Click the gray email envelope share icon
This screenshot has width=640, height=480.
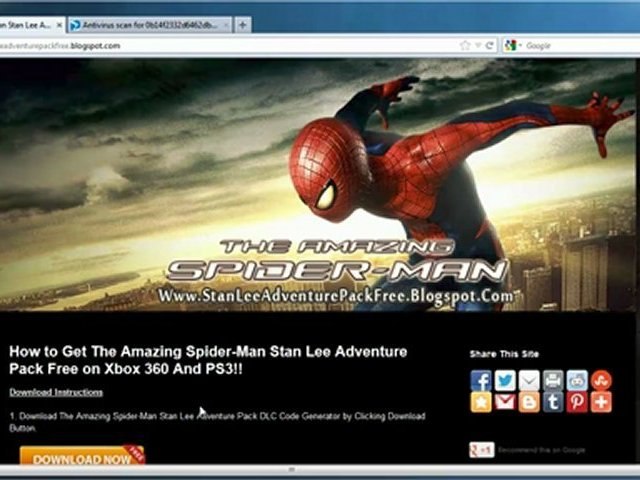click(529, 380)
